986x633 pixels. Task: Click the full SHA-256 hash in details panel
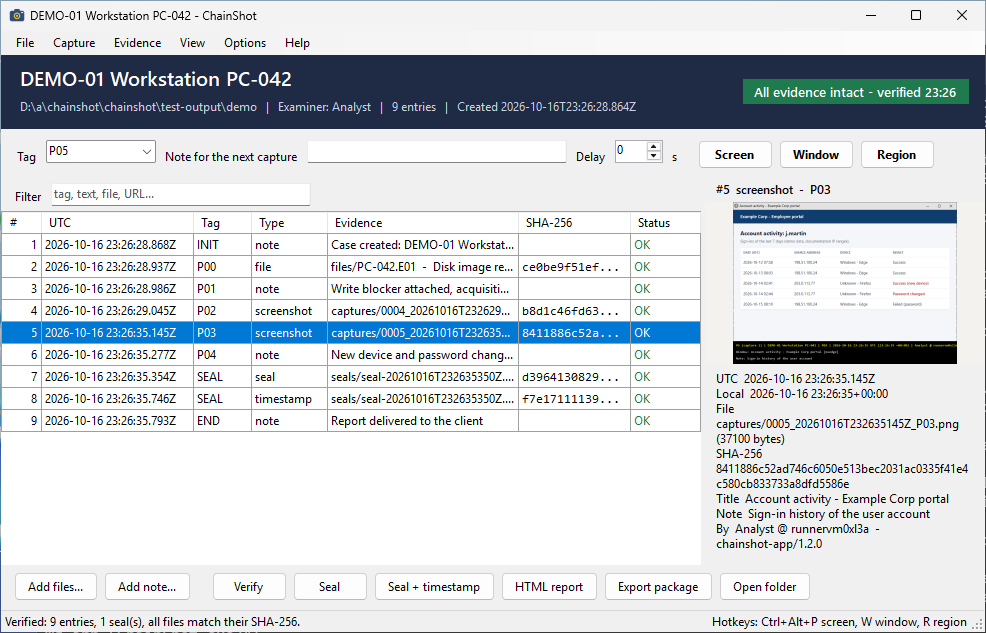coord(842,476)
